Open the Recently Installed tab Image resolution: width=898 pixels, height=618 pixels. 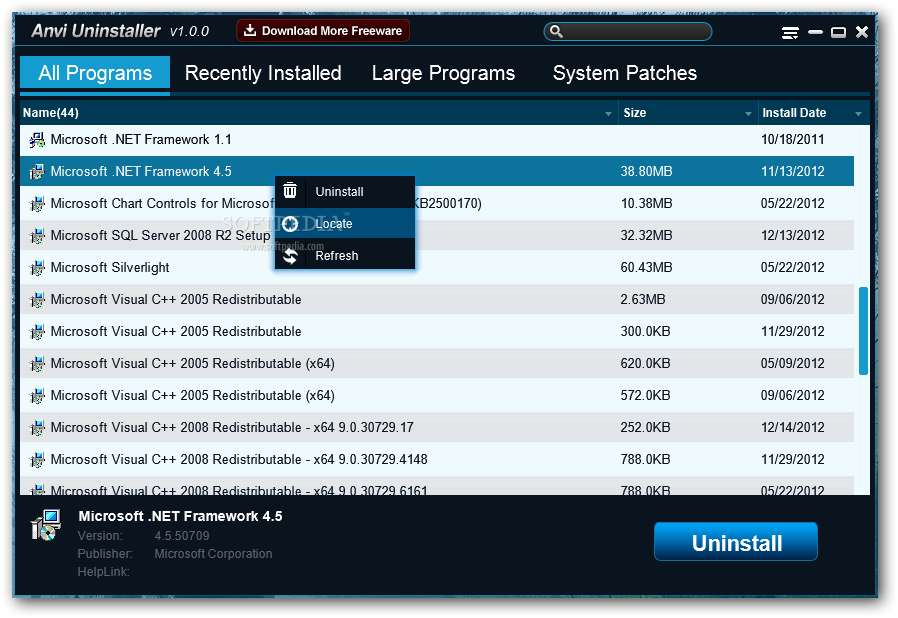[x=263, y=73]
